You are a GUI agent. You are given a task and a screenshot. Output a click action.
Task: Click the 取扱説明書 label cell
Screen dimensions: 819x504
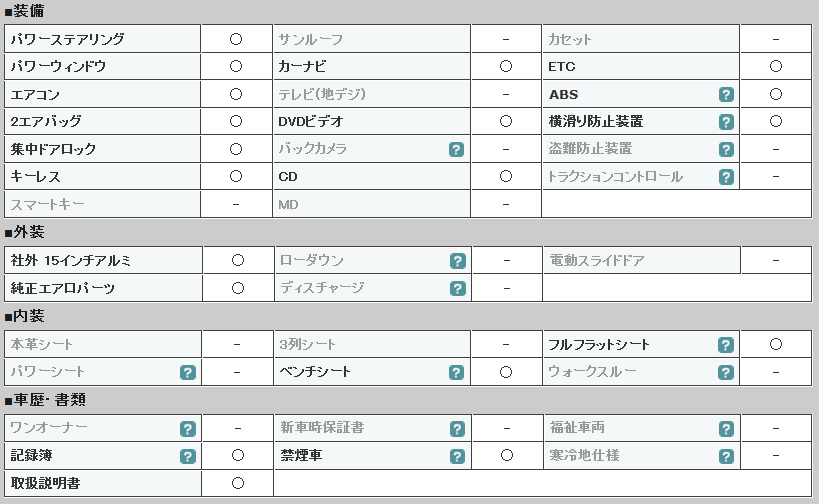(x=103, y=483)
